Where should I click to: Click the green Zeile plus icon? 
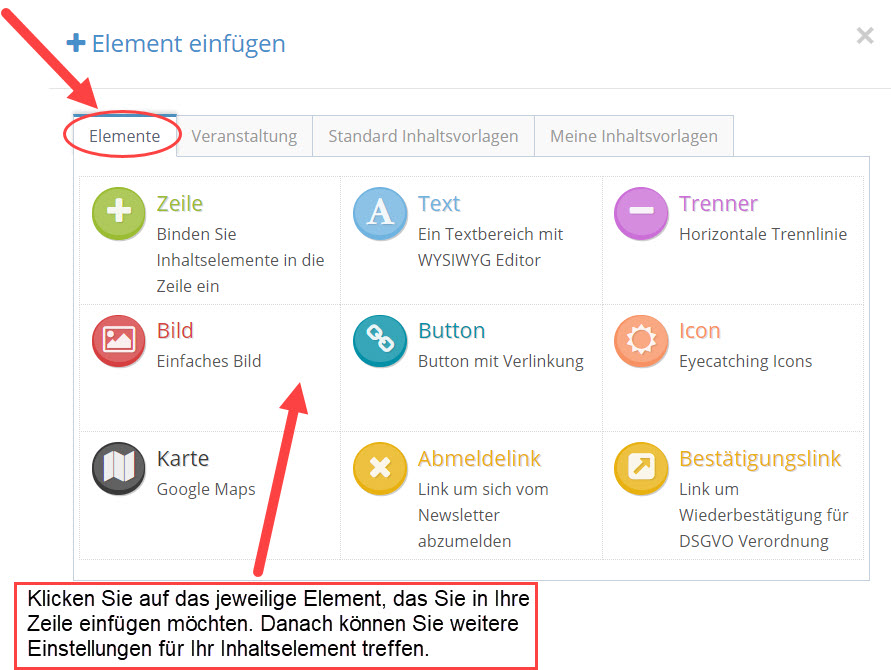[119, 213]
